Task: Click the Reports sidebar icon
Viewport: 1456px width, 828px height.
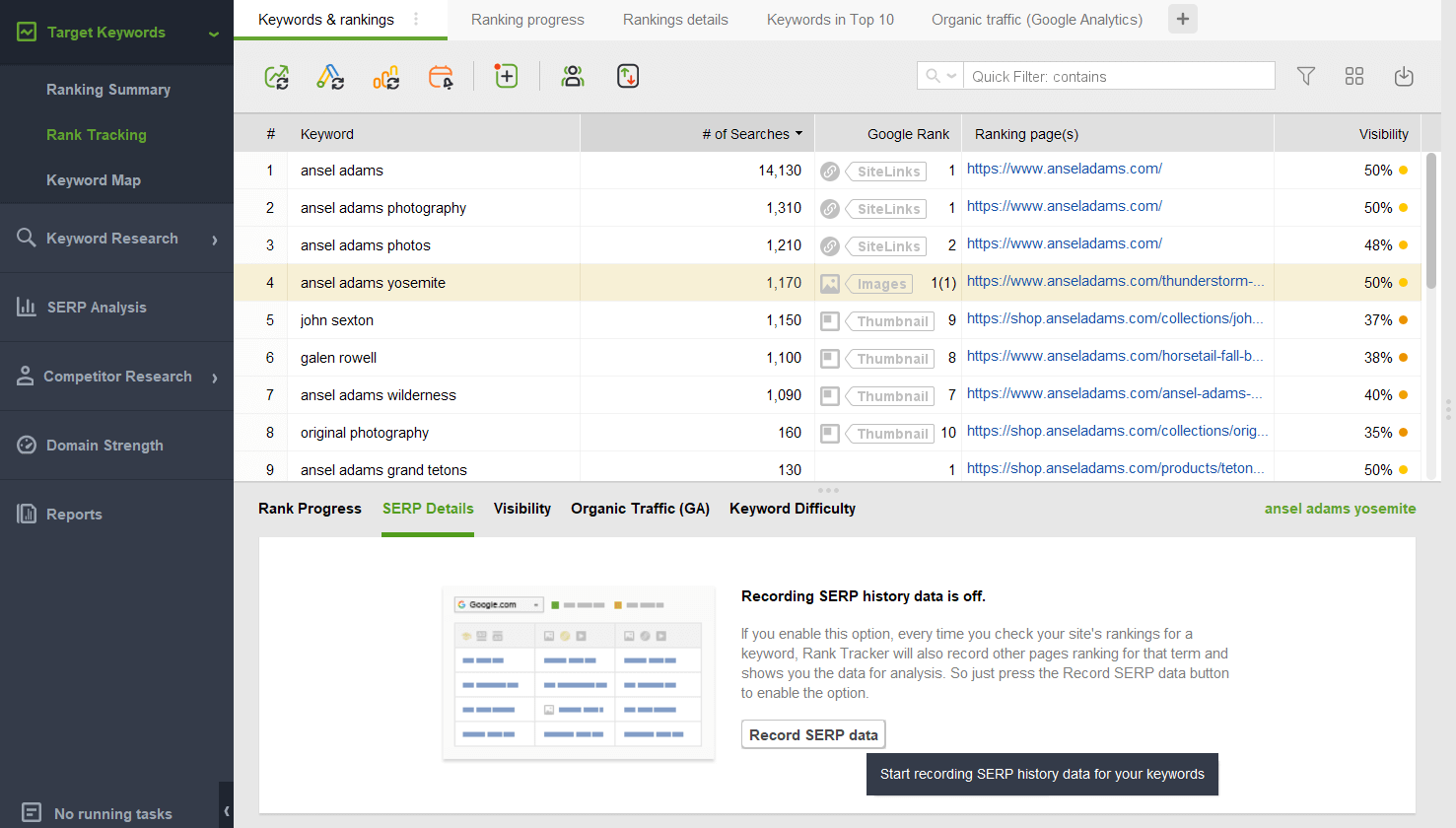Action: pos(27,514)
